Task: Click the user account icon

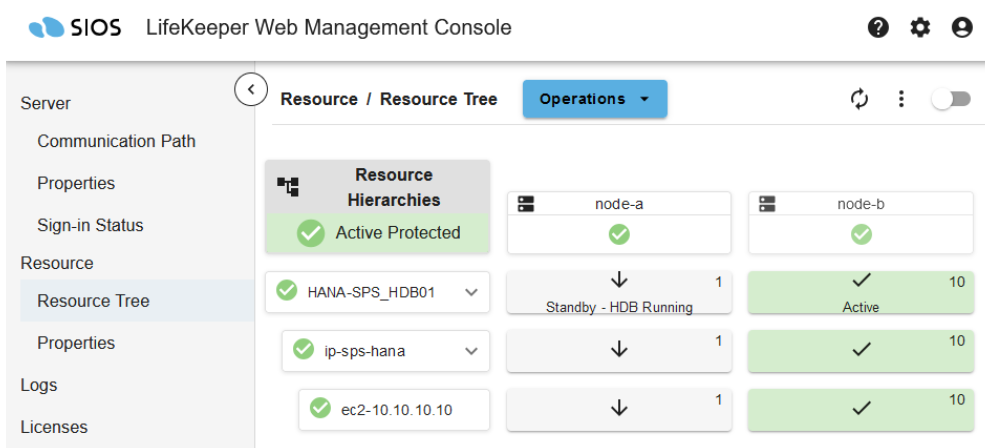Action: [962, 29]
